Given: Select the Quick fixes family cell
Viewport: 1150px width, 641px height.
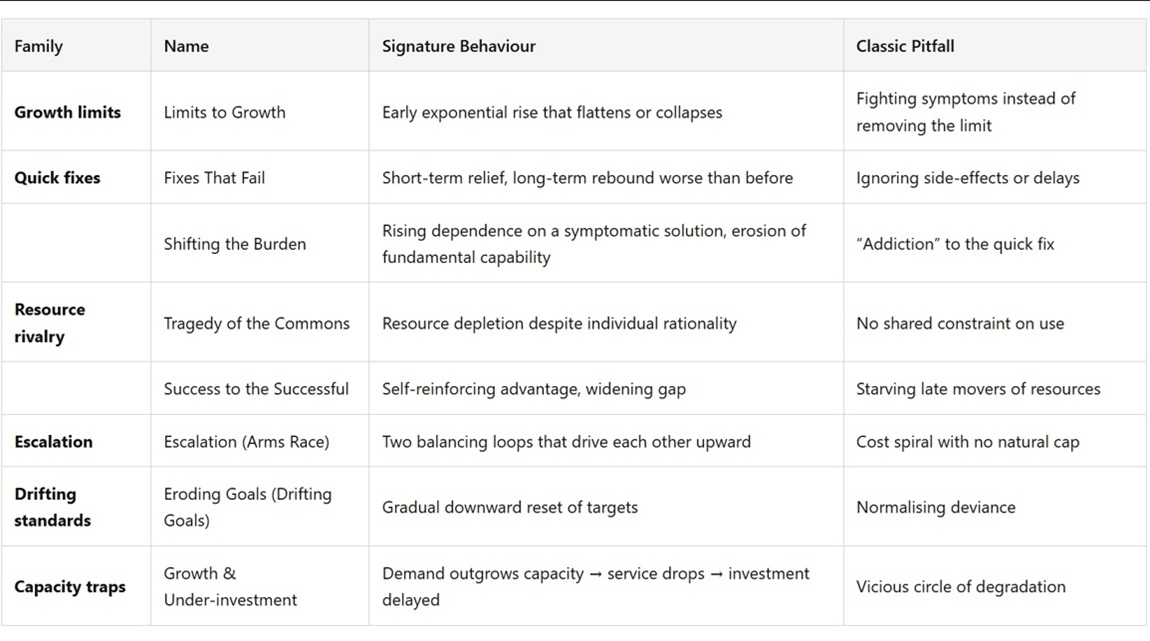Looking at the screenshot, I should (x=57, y=178).
